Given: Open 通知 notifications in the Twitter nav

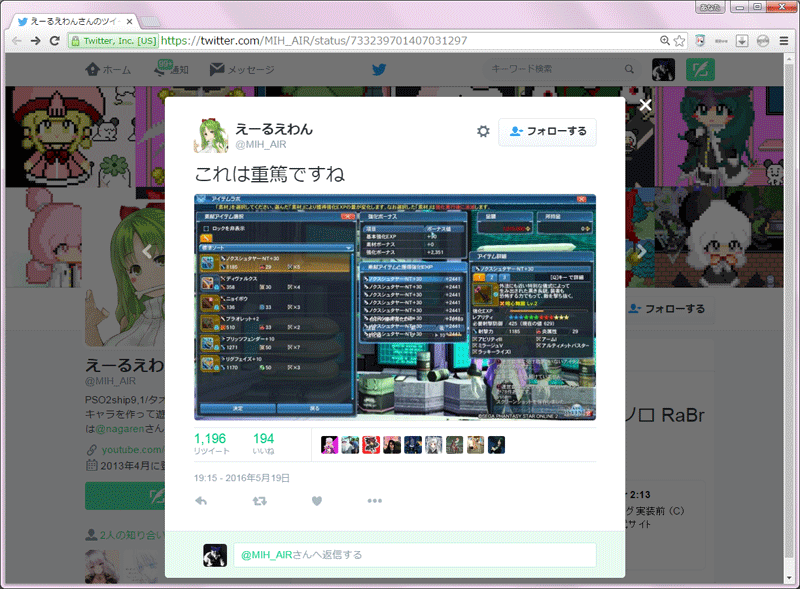Looking at the screenshot, I should [171, 69].
